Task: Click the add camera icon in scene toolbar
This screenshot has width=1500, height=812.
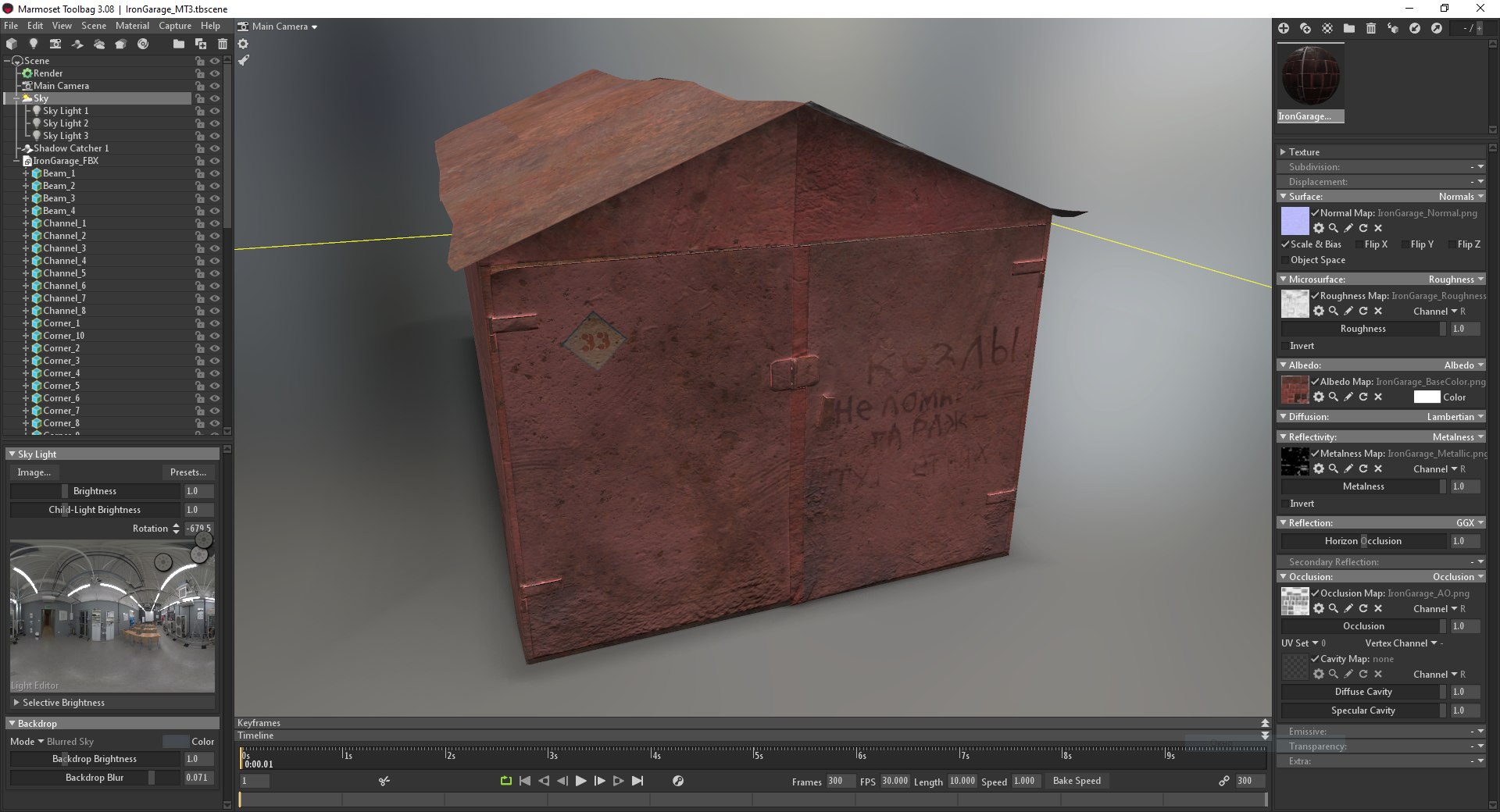Action: [55, 44]
